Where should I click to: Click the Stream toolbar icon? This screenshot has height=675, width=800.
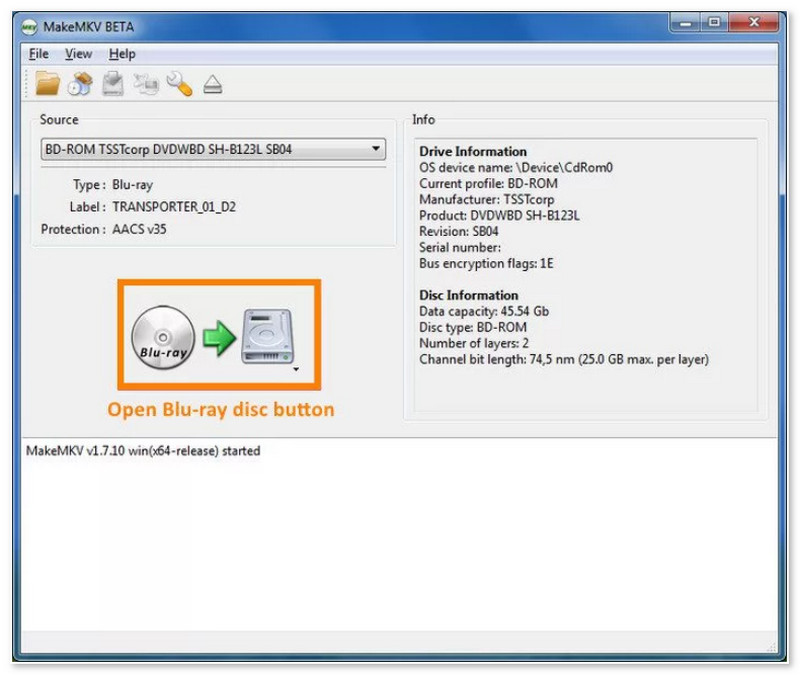pos(146,84)
